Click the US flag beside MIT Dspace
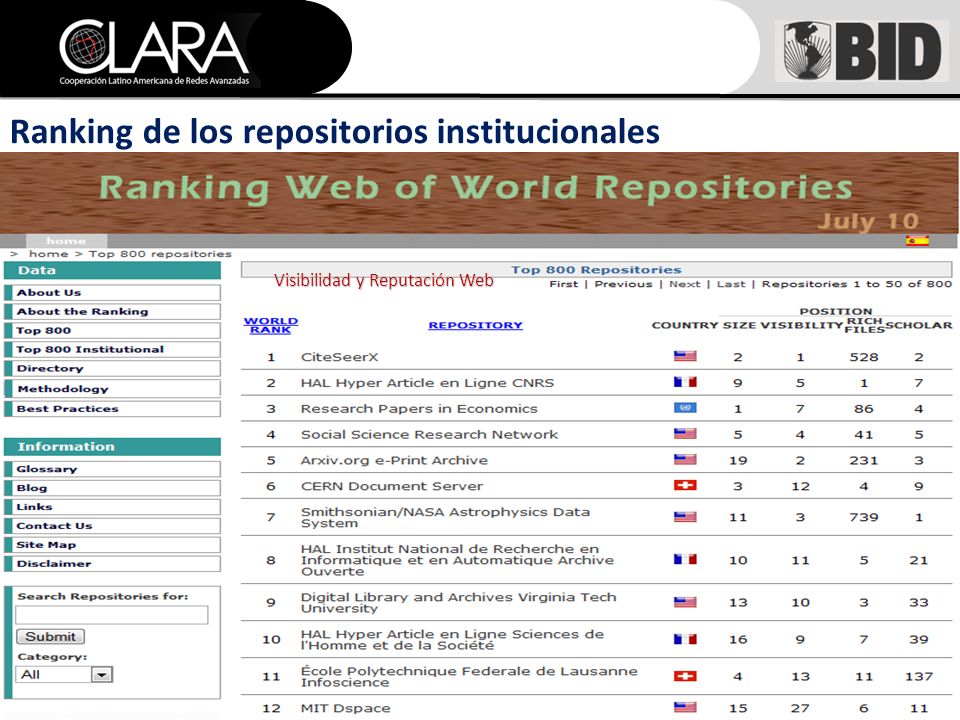This screenshot has height=720, width=960. pos(685,707)
